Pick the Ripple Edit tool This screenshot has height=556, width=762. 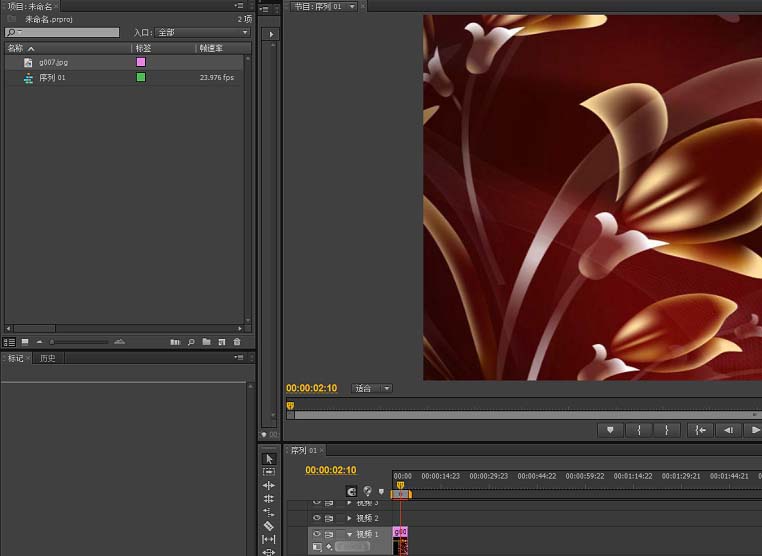pos(269,485)
